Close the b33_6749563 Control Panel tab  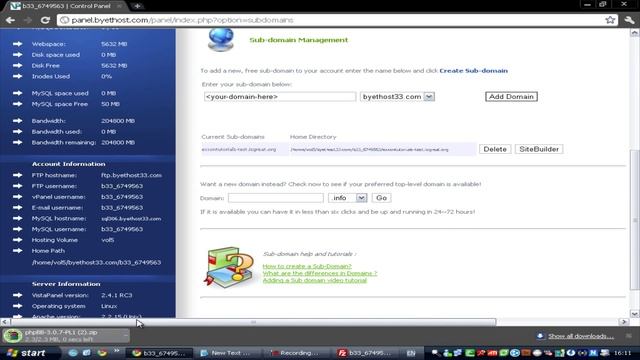pos(120,6)
